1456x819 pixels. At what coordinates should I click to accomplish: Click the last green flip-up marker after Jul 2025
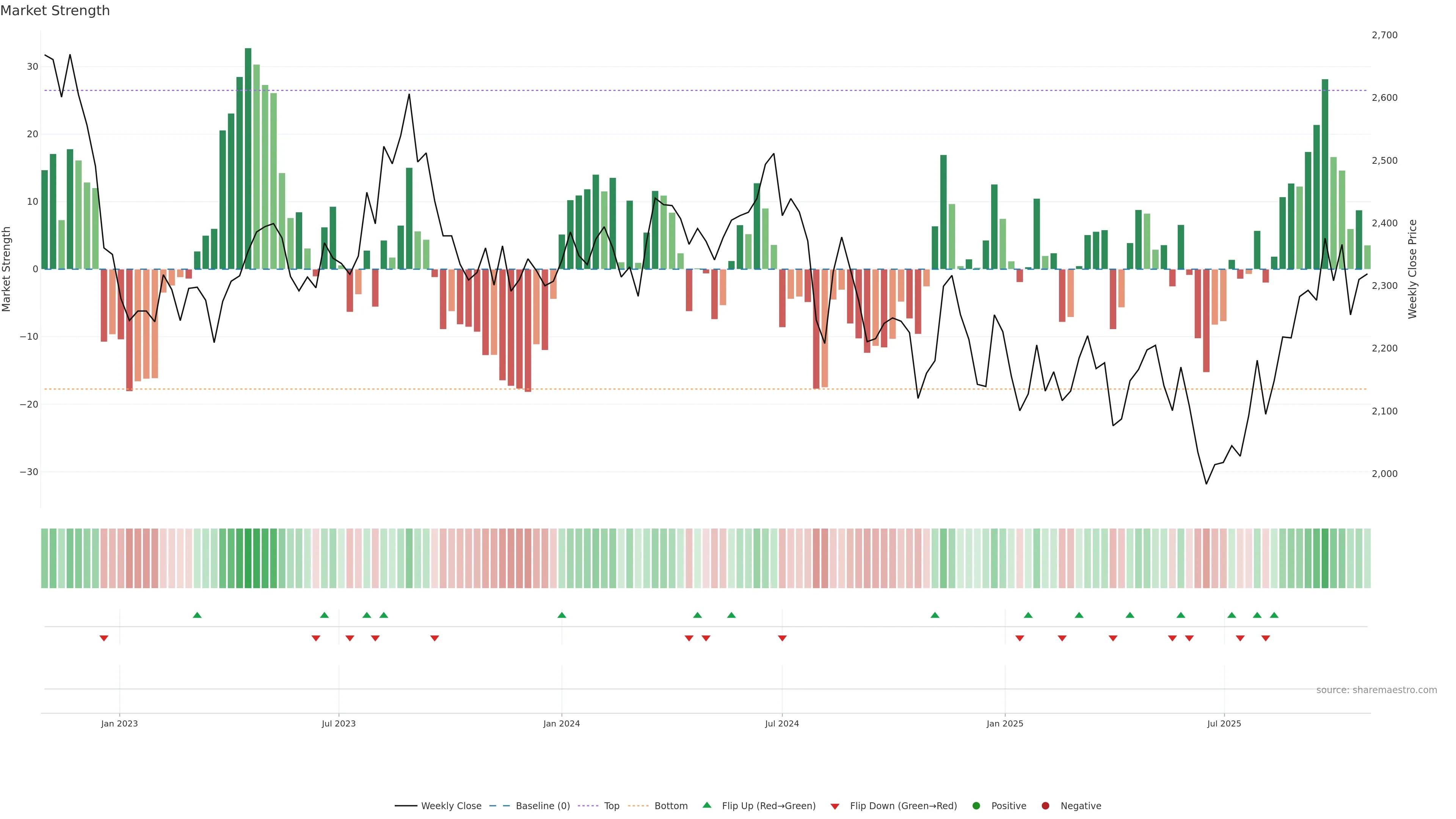pos(1274,615)
